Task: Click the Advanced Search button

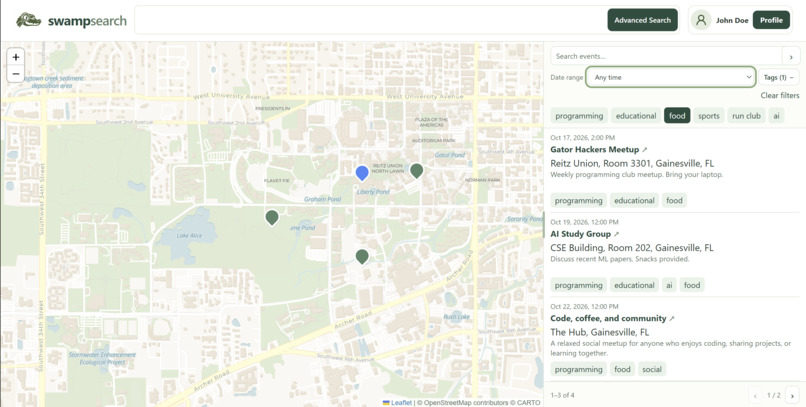Action: point(643,20)
